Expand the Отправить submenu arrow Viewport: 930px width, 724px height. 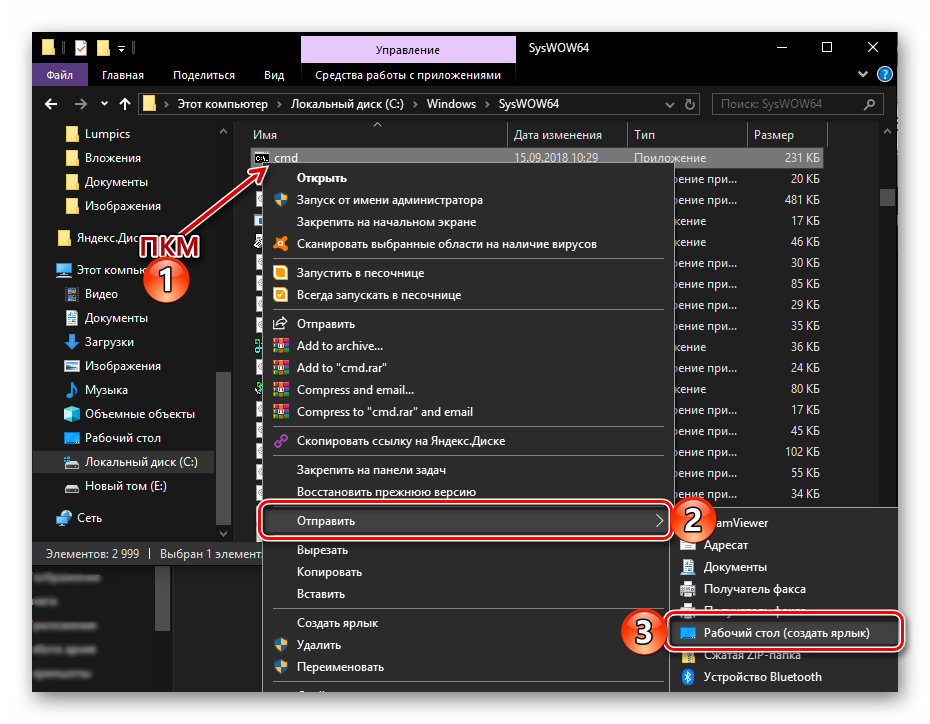click(658, 521)
